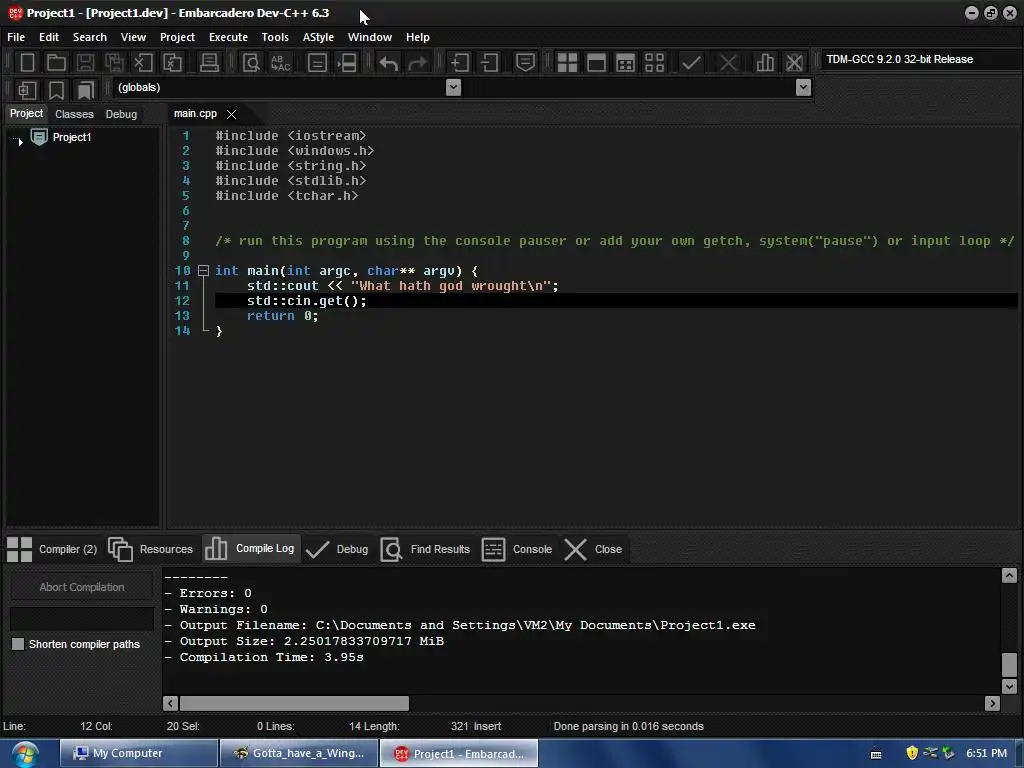
Task: Click the Save All toolbar icon
Action: 114,63
